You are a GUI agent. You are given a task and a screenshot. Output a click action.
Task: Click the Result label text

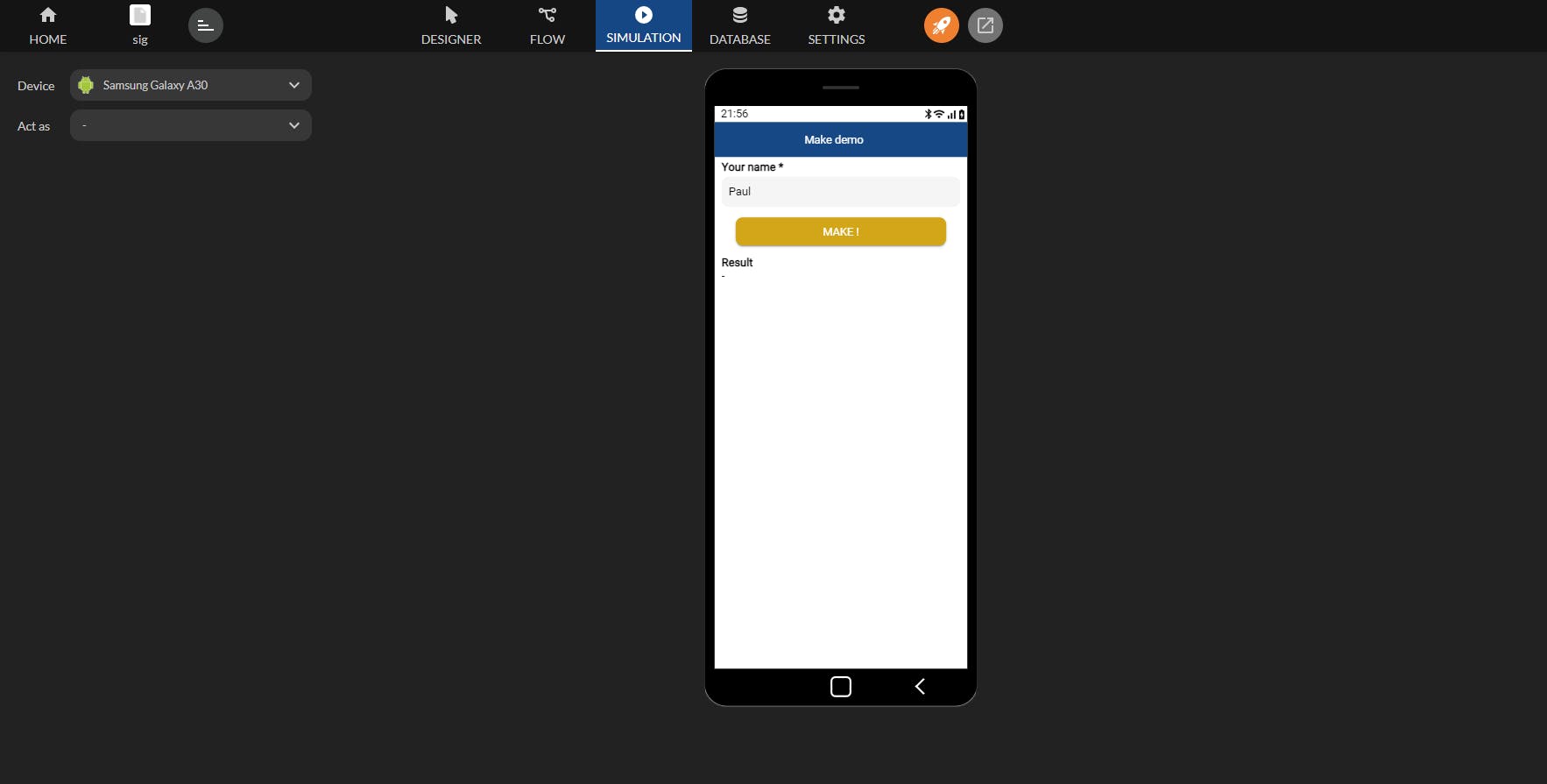[737, 263]
